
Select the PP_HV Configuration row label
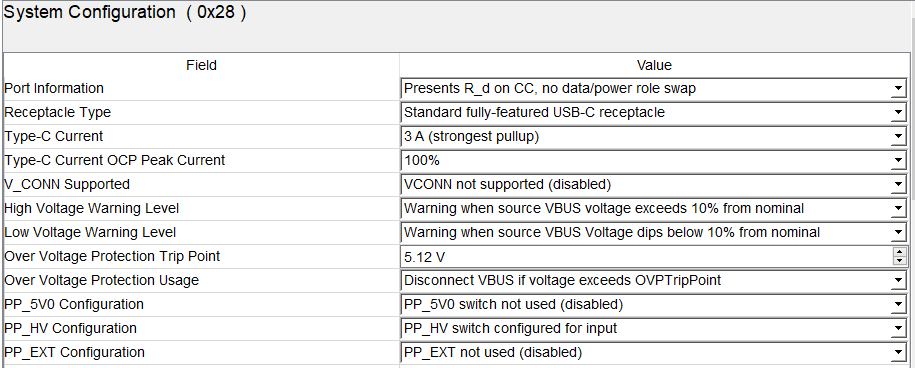pos(70,328)
